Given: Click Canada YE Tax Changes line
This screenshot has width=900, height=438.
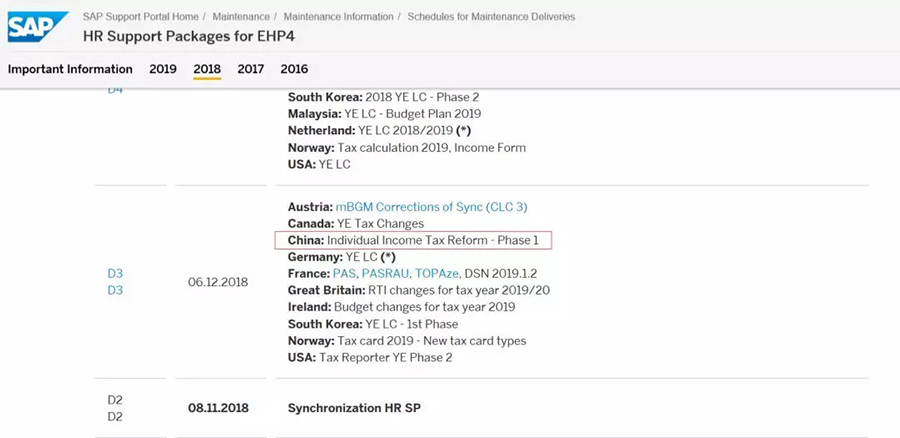Looking at the screenshot, I should (x=356, y=223).
